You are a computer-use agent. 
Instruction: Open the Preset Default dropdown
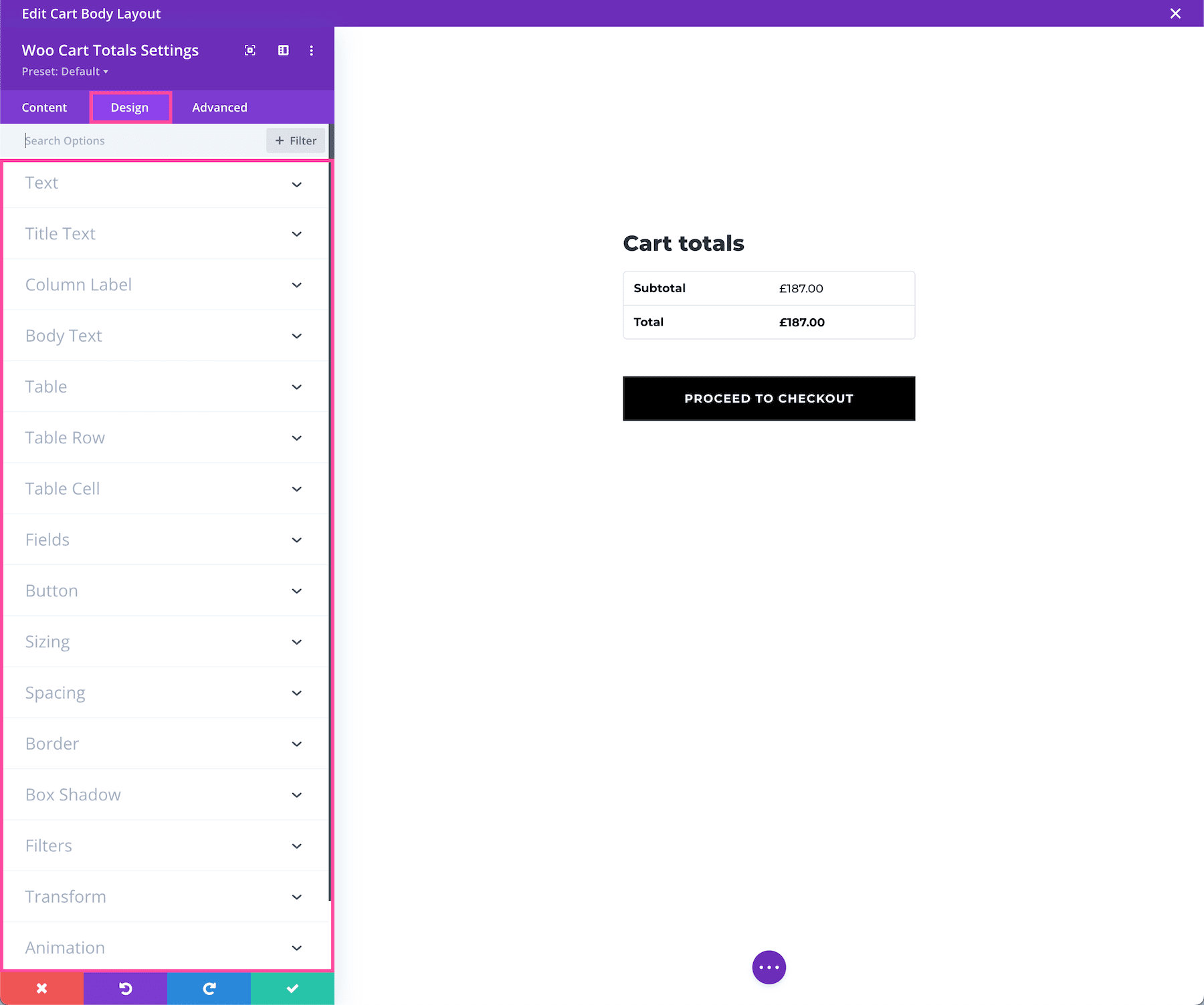coord(65,72)
